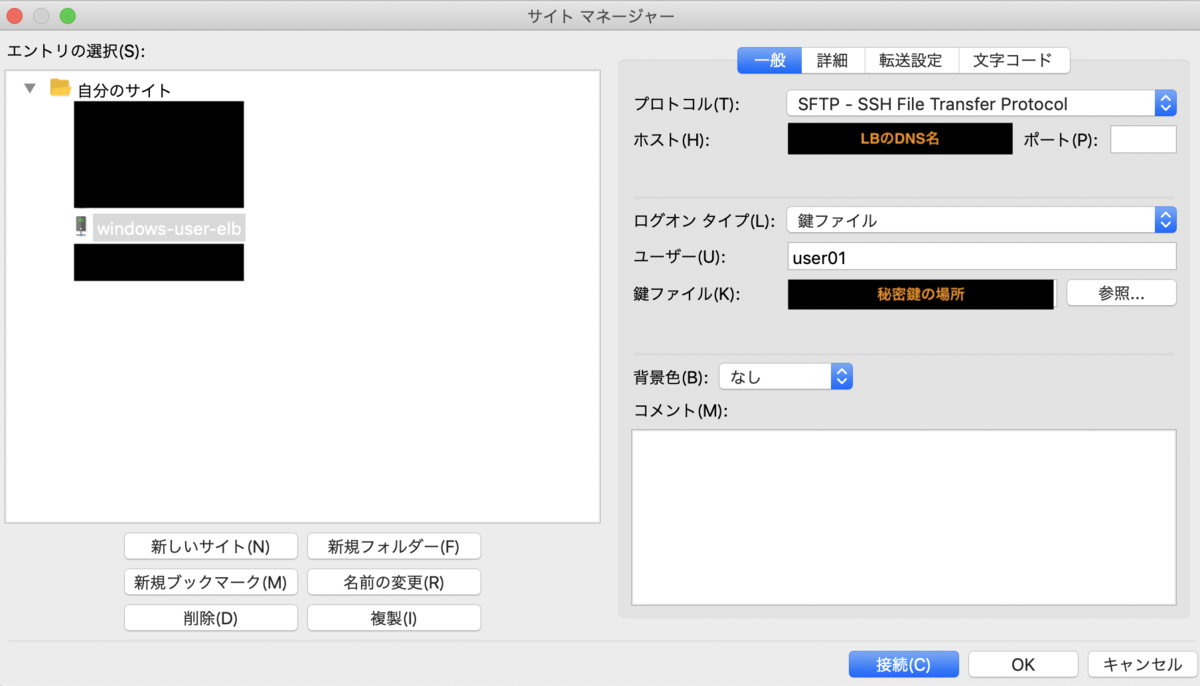Screen dimensions: 1200x686
Task: Click the ポート input field
Action: [x=1143, y=139]
